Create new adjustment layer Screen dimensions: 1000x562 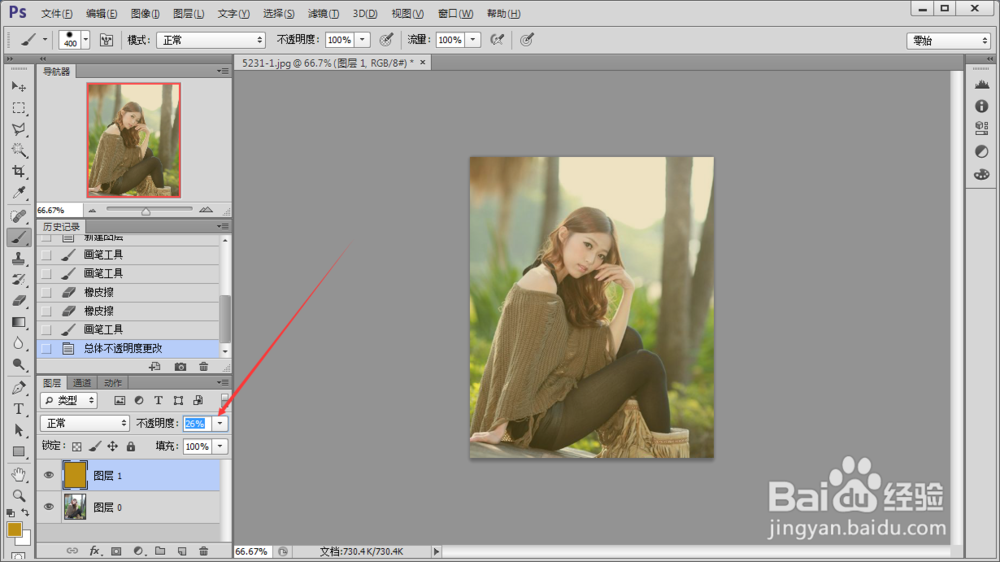(138, 551)
